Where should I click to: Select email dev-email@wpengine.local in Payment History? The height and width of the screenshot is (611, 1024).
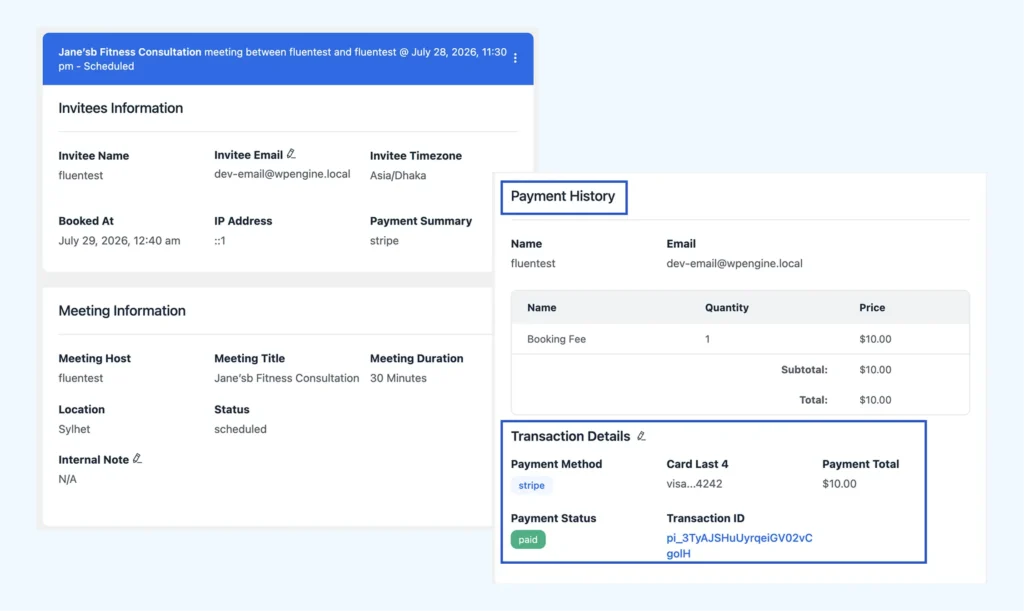point(734,263)
